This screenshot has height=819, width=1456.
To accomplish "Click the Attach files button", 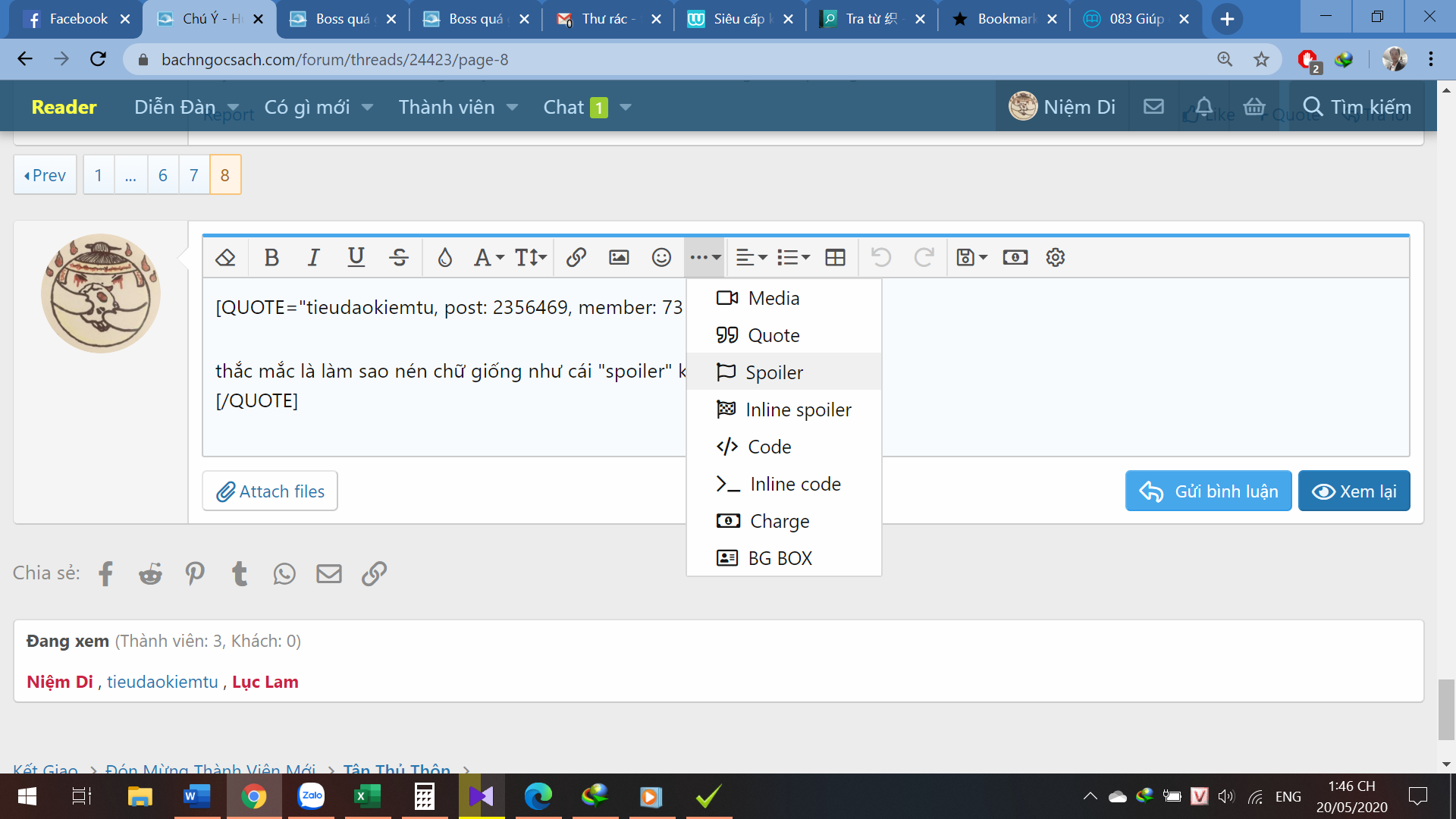I will [x=270, y=491].
